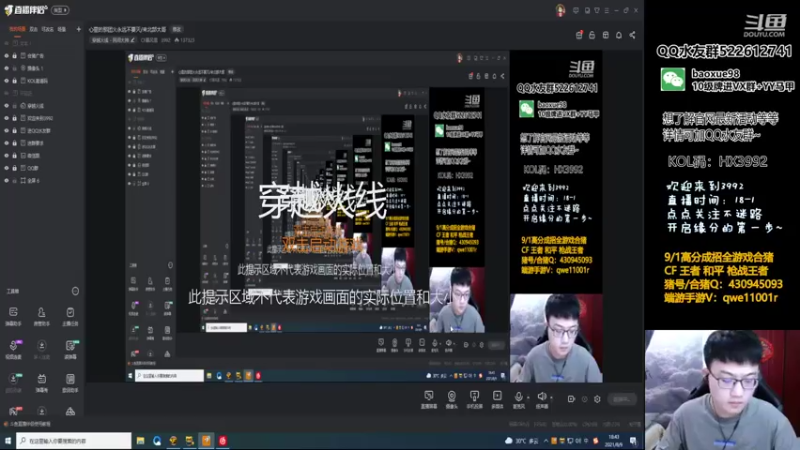Open the red app icon on taskbar
The height and width of the screenshot is (450, 800).
coord(223,441)
